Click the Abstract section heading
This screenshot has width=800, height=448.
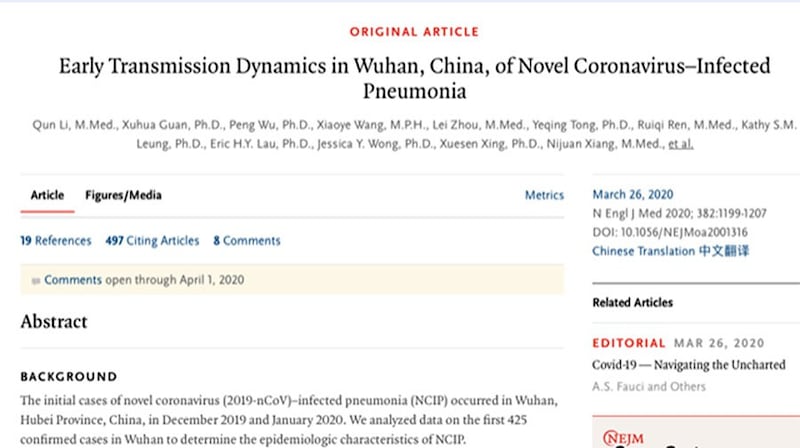54,321
